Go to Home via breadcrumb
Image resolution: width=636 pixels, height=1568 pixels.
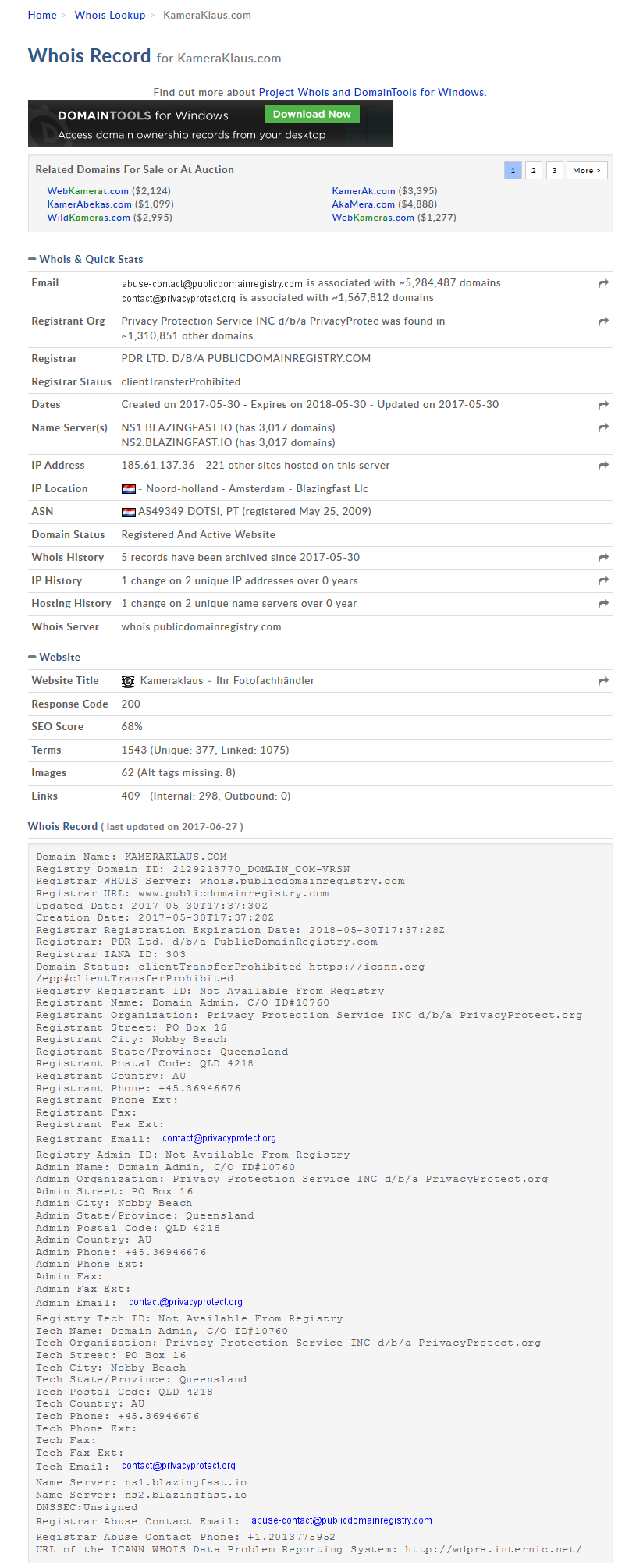click(x=42, y=15)
